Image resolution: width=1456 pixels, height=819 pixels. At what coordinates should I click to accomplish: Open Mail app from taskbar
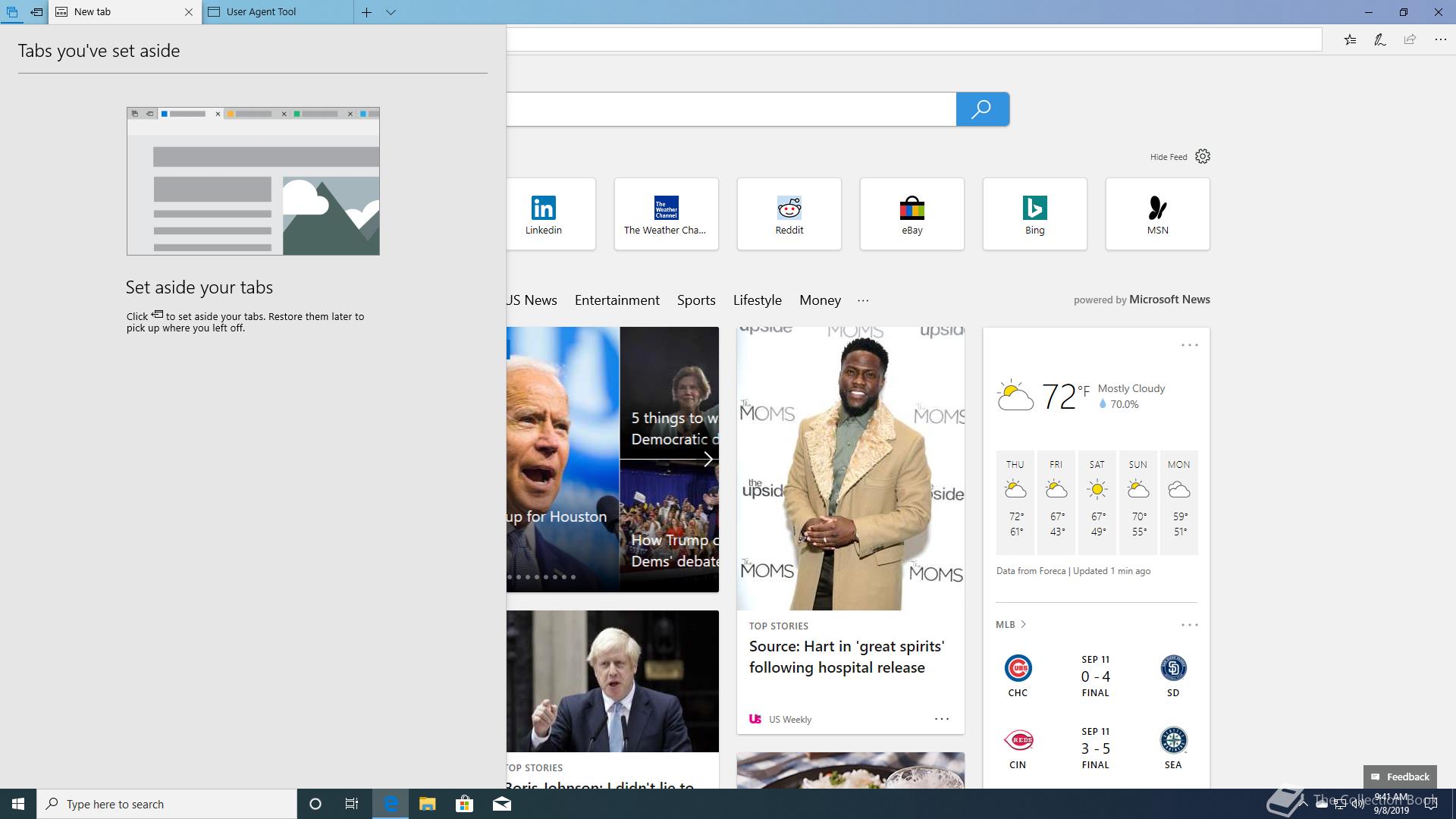pos(501,804)
